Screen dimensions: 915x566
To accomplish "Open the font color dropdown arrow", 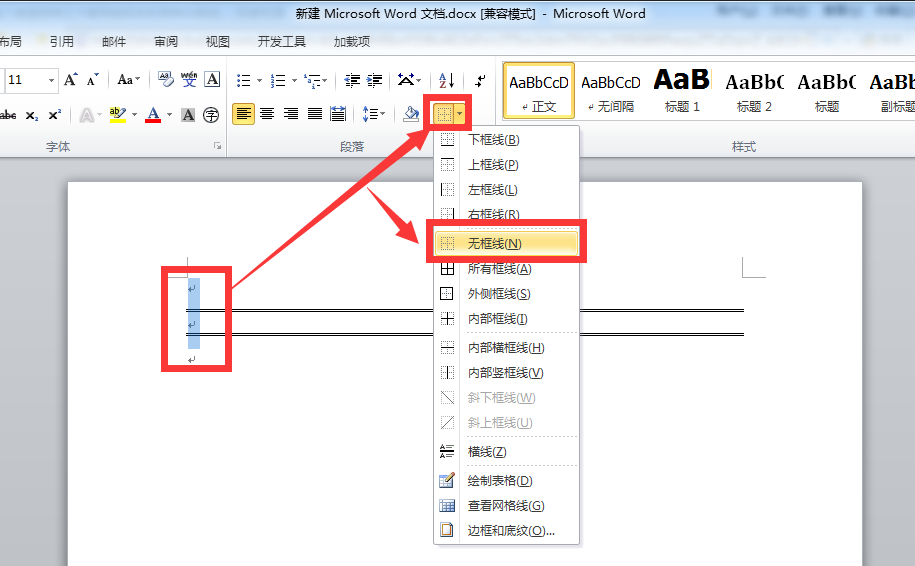I will 169,115.
